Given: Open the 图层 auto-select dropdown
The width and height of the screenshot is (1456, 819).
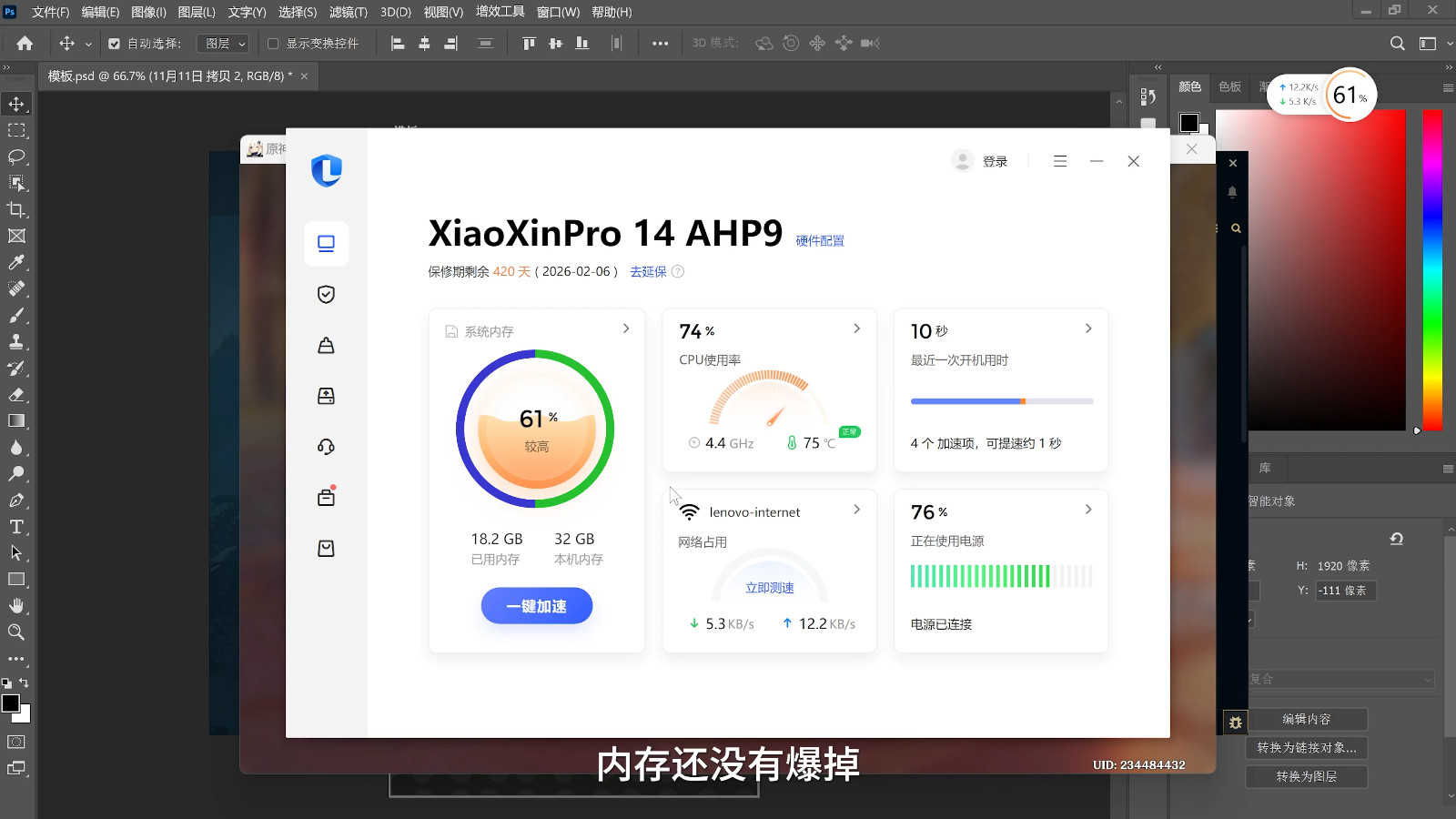Looking at the screenshot, I should [x=223, y=44].
